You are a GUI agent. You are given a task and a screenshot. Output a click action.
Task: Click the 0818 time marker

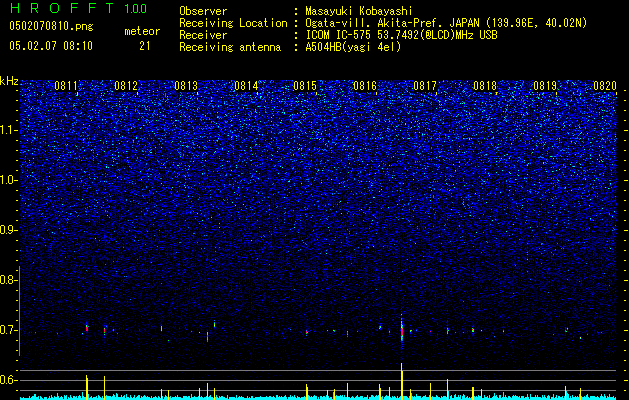[x=485, y=86]
